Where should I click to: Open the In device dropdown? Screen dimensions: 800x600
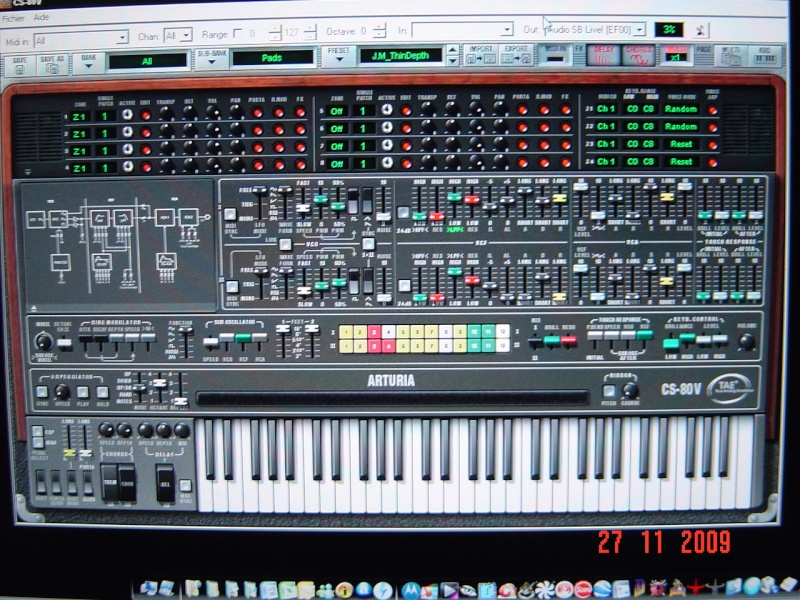462,30
